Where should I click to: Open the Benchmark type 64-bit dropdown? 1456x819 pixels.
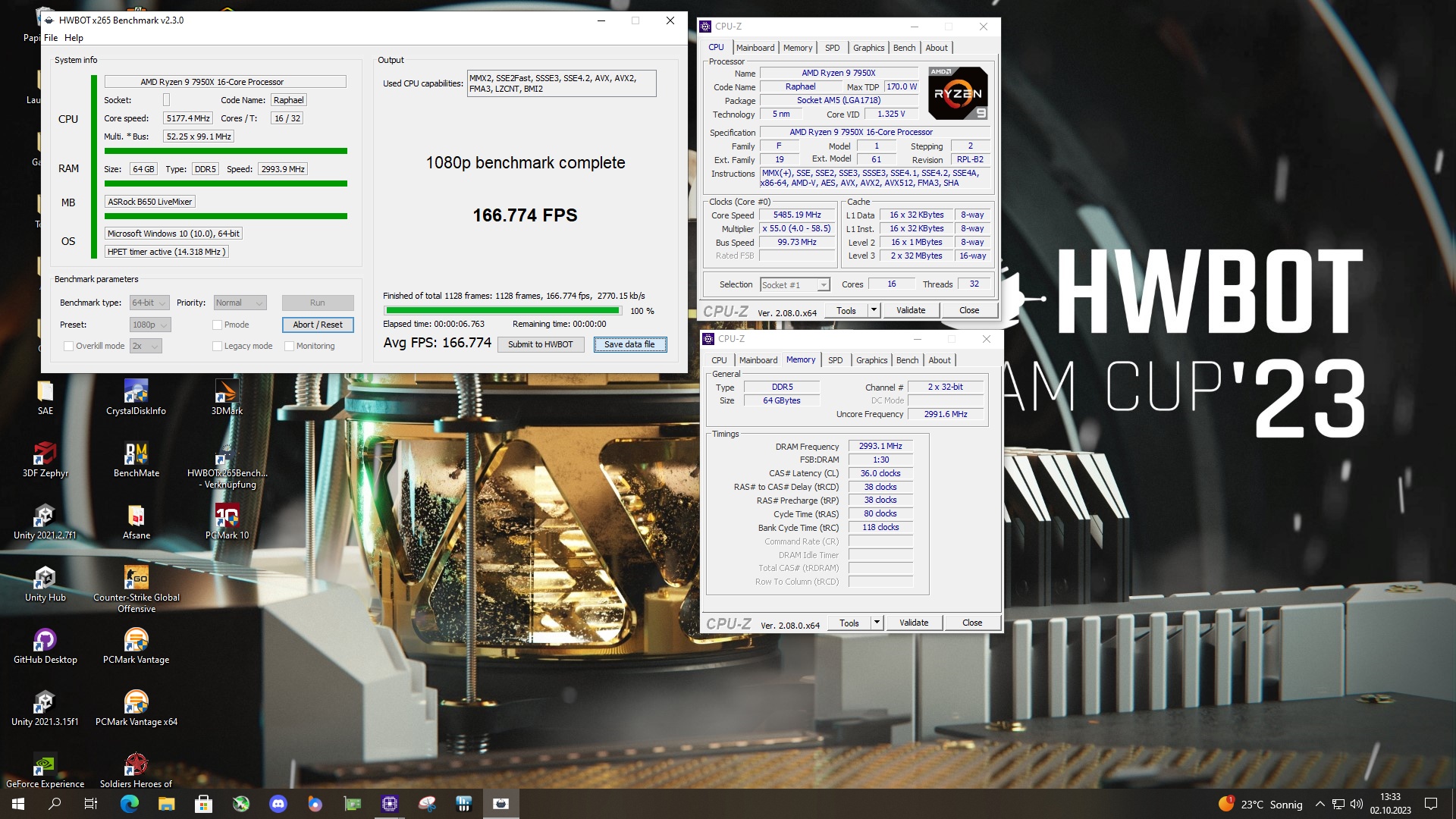(x=149, y=303)
